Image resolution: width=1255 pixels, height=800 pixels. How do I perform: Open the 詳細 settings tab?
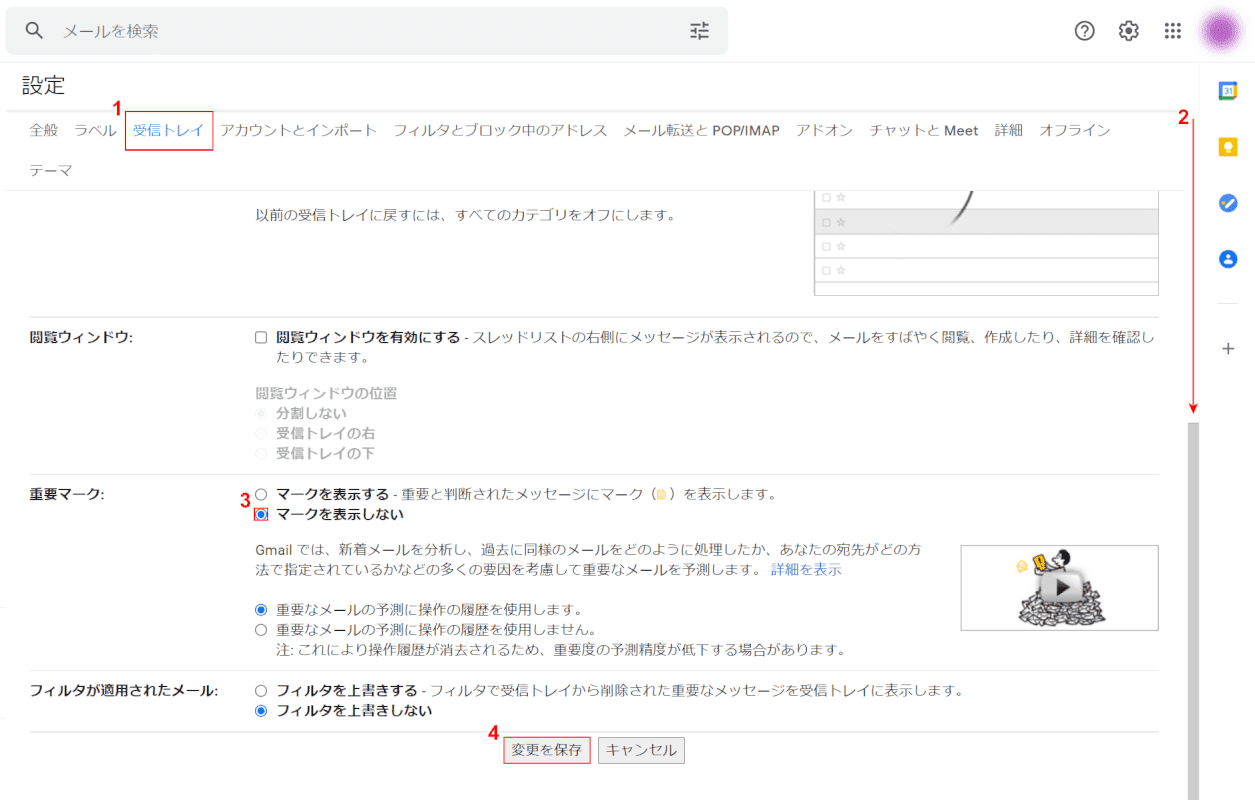[1009, 130]
